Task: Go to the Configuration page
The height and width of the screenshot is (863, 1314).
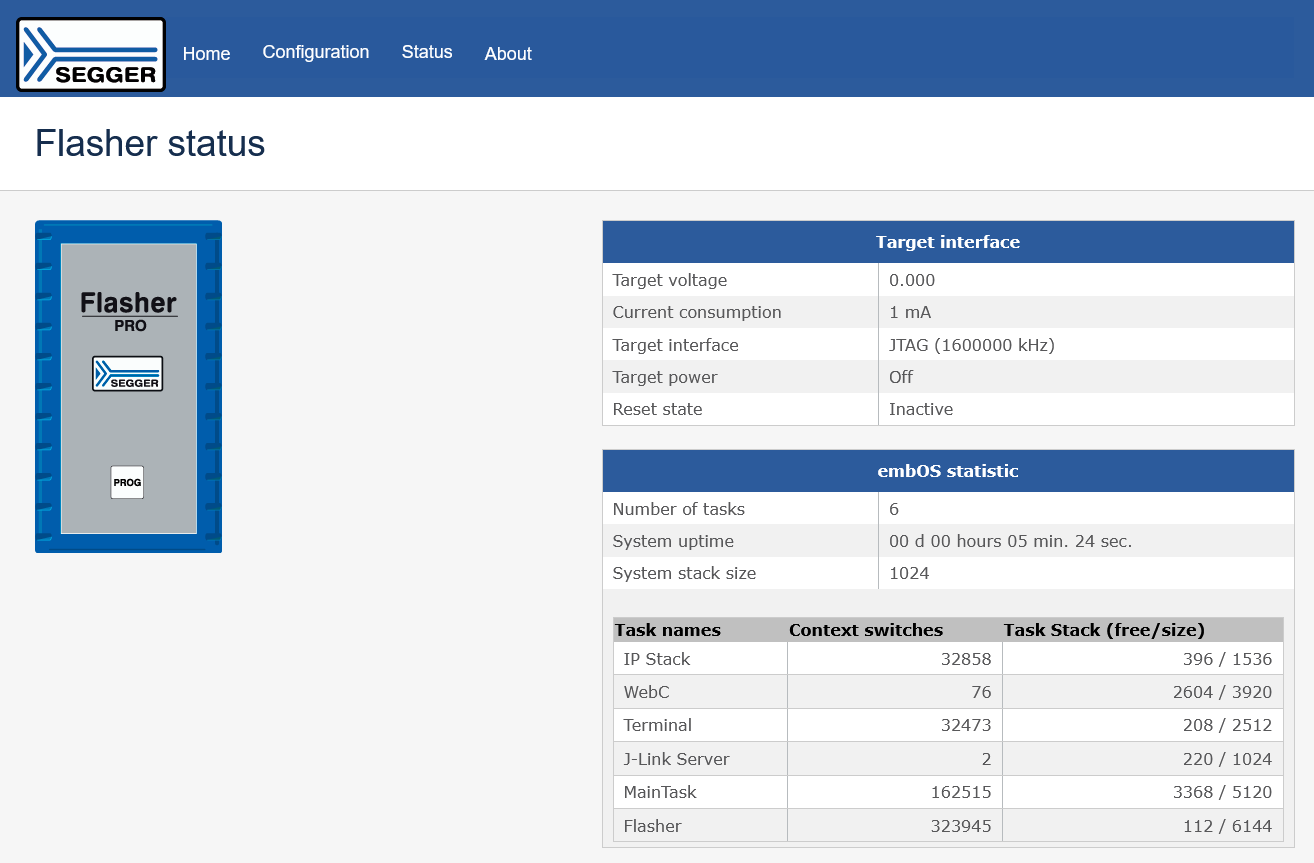Action: click(316, 52)
